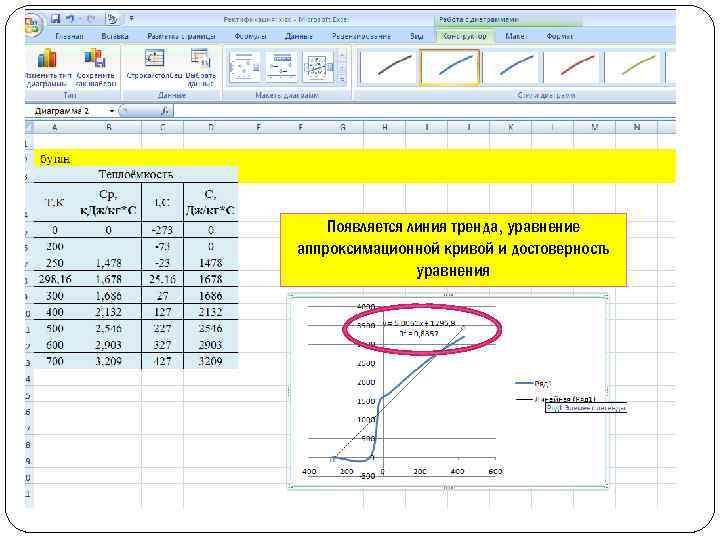
Task: Open the Формат chart tools tab
Action: pyautogui.click(x=560, y=36)
